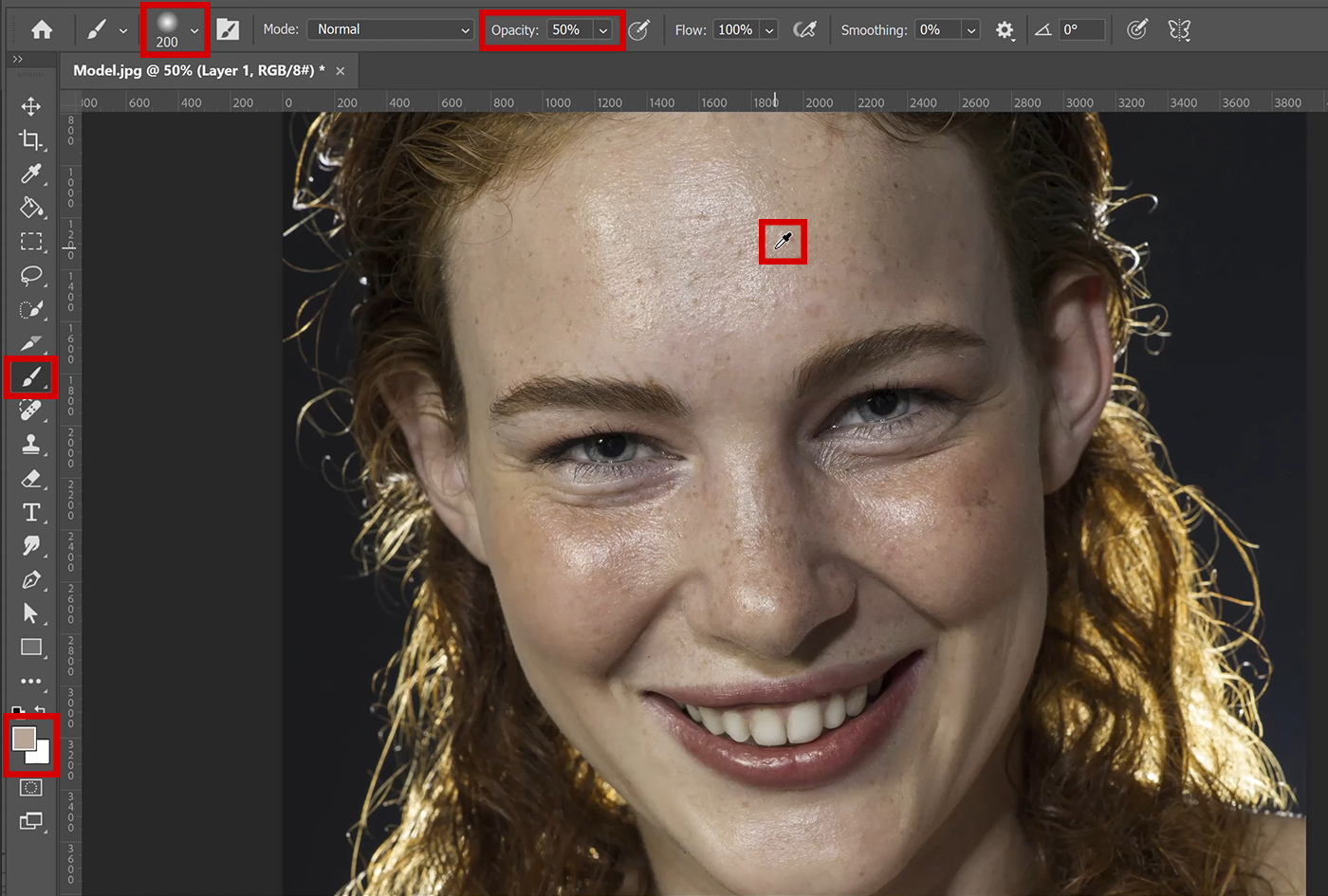Viewport: 1328px width, 896px height.
Task: Open the blending Mode dropdown
Action: 391,29
